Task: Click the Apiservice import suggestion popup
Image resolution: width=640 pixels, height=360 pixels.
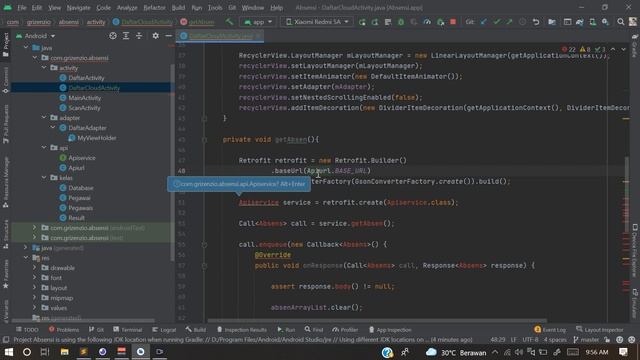Action: (239, 184)
